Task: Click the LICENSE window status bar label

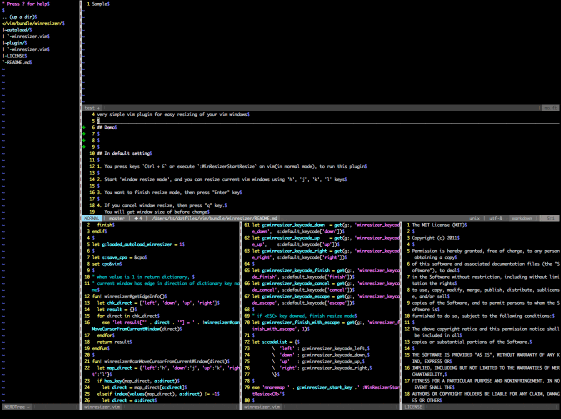Action: (x=414, y=407)
